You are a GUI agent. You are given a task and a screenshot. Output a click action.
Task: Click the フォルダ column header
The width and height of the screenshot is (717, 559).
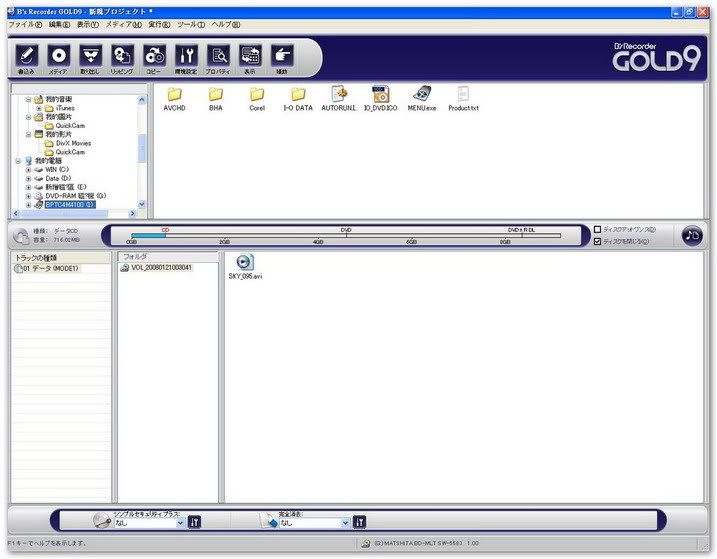[167, 257]
